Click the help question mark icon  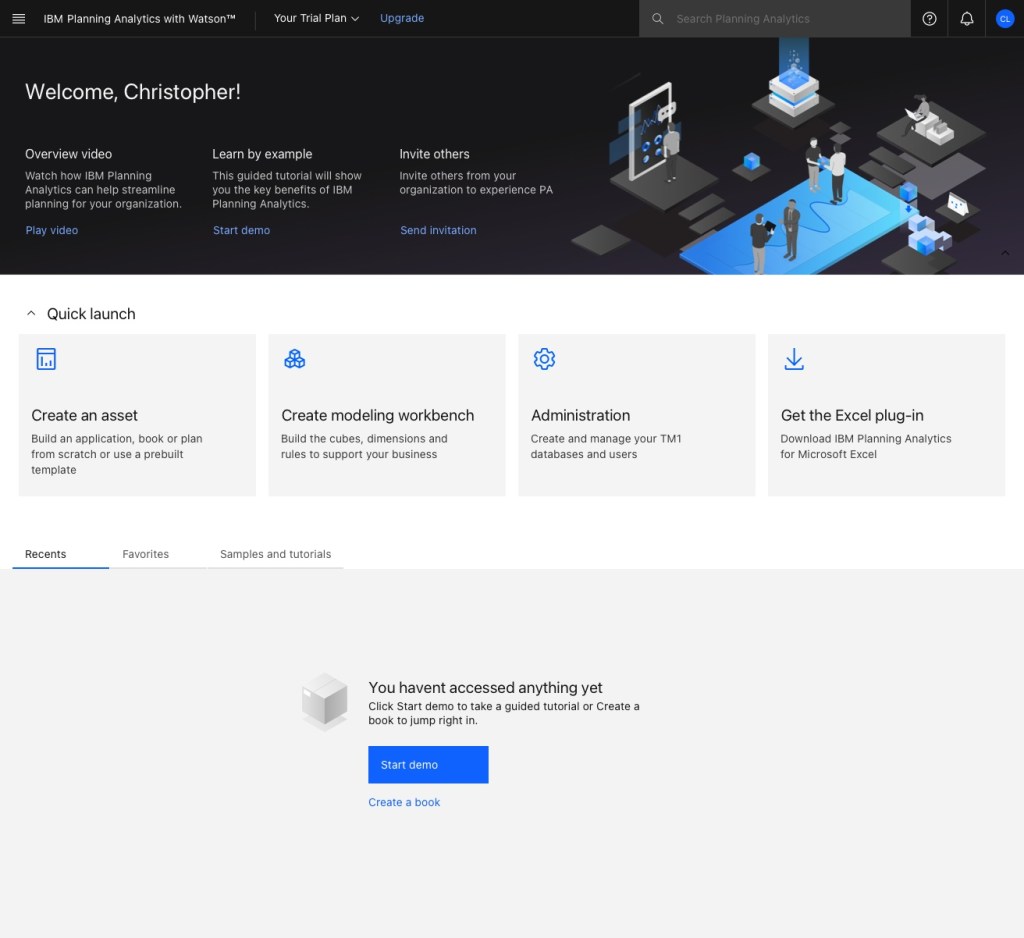tap(929, 19)
